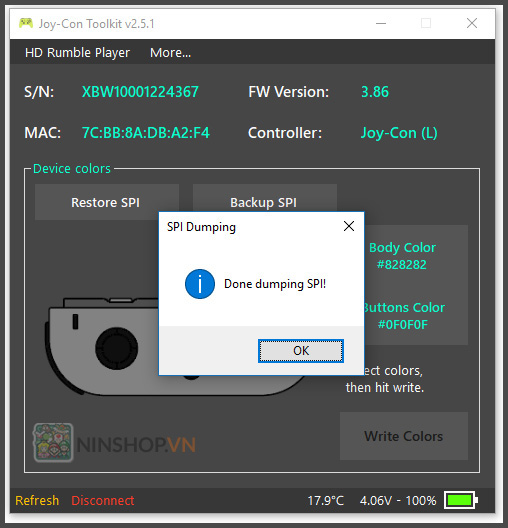Viewport: 508px width, 528px height.
Task: Click the 17.9°C temperature readout
Action: click(x=326, y=500)
